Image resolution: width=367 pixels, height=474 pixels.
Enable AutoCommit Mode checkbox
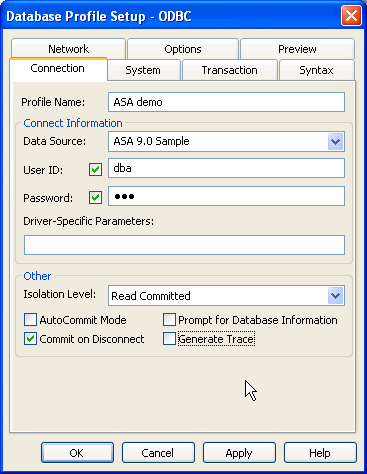coord(30,320)
